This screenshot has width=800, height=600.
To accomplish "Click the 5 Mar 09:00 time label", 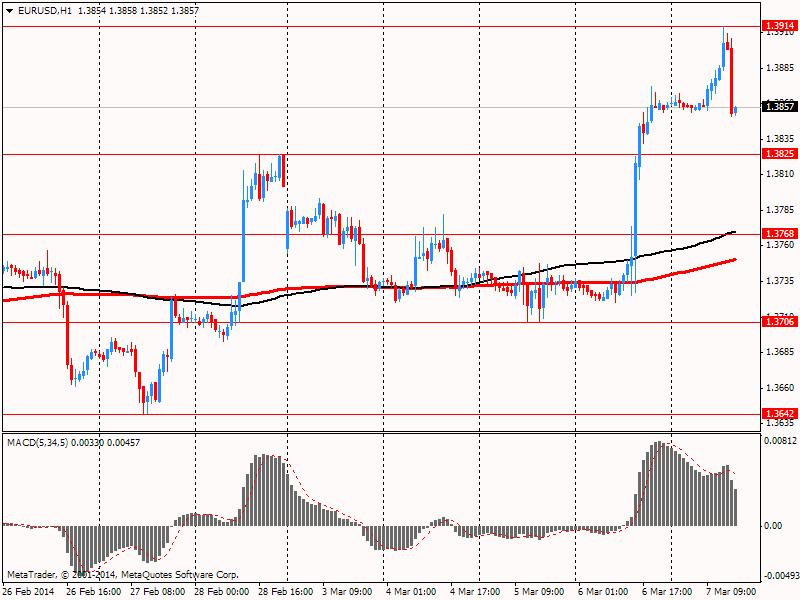I will click(539, 592).
